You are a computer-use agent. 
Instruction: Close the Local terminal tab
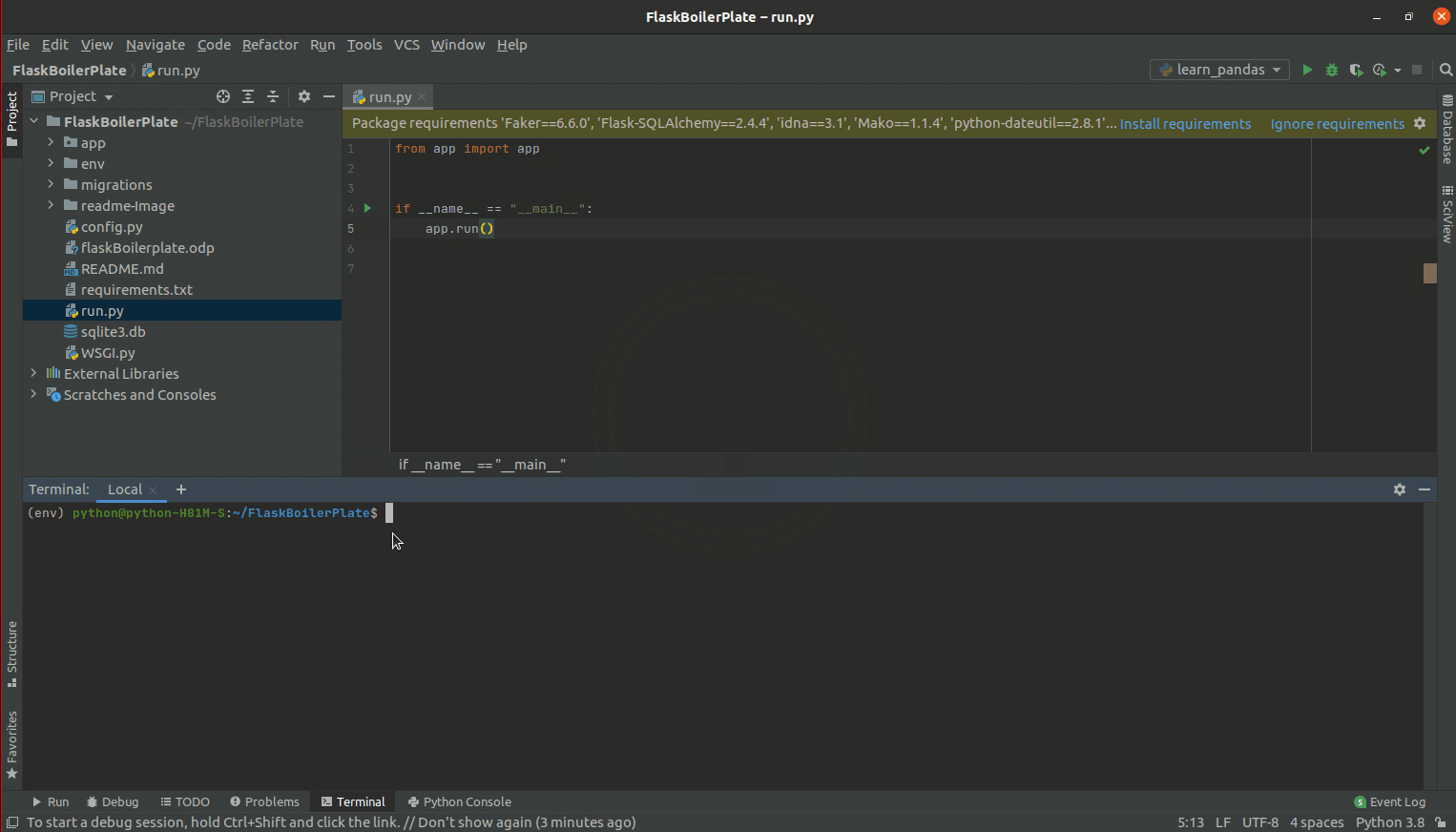[x=153, y=490]
